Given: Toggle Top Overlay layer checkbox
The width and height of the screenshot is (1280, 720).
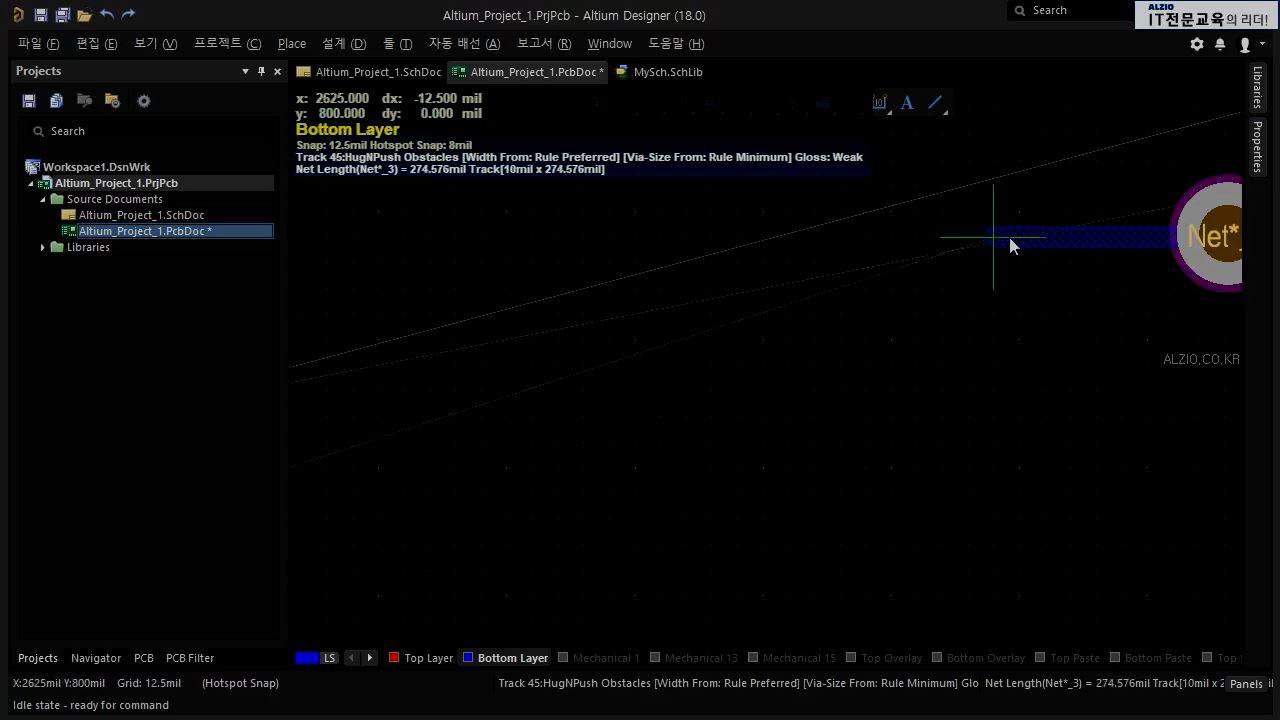Looking at the screenshot, I should click(x=851, y=657).
